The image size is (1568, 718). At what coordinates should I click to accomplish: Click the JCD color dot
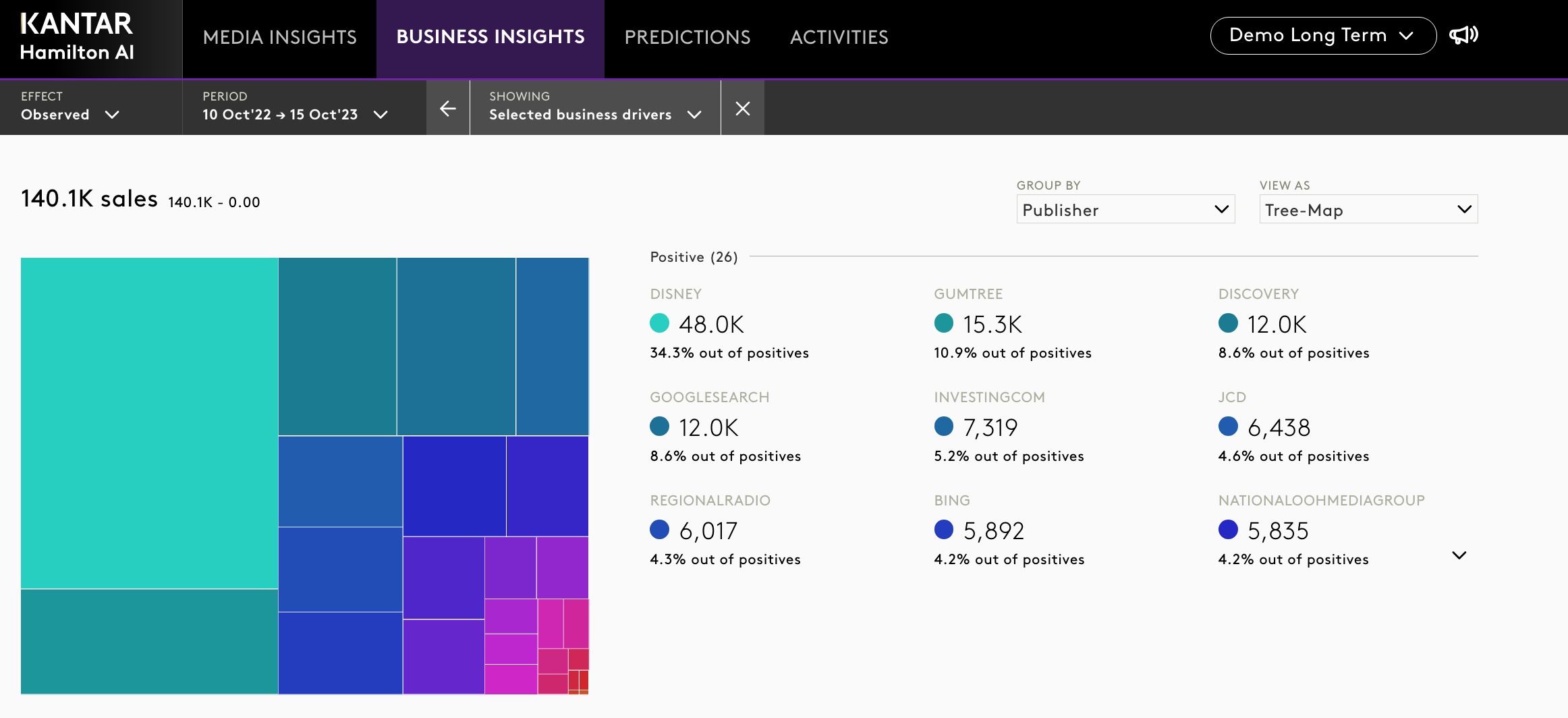tap(1228, 426)
